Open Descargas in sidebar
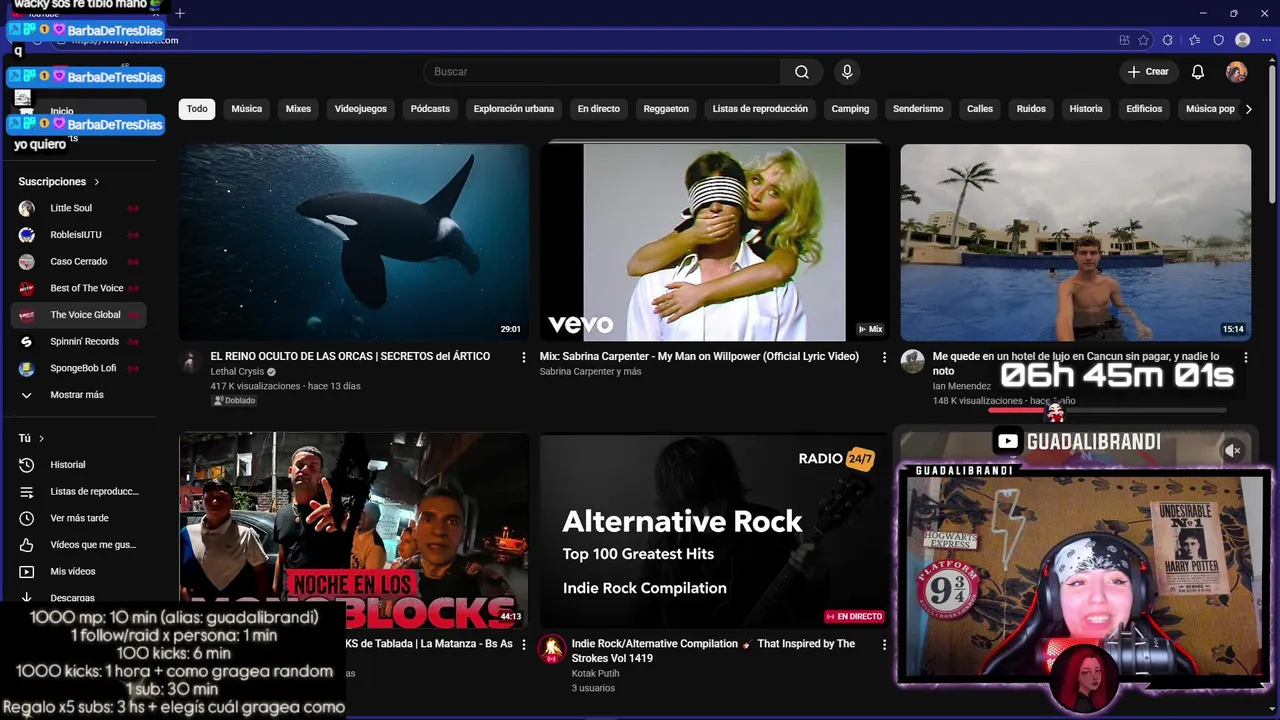The height and width of the screenshot is (720, 1280). click(78, 597)
